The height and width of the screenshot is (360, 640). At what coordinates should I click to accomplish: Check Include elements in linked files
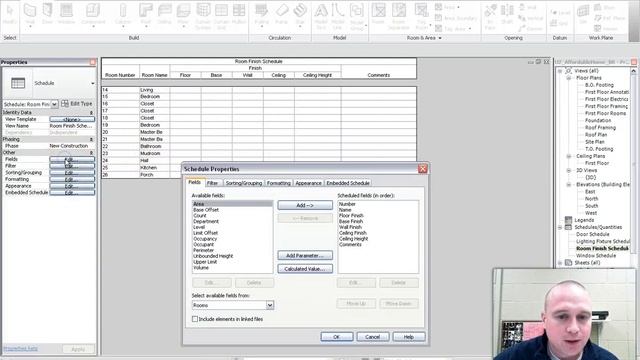pyautogui.click(x=195, y=319)
